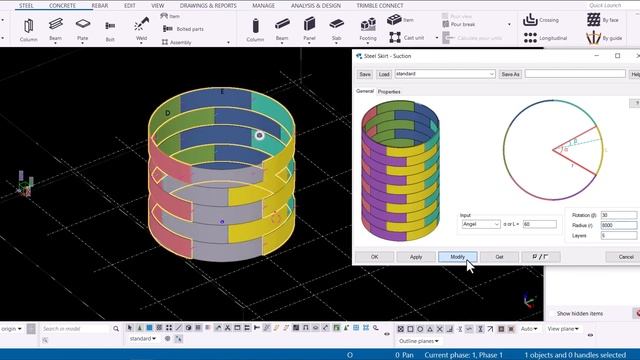640x360 pixels.
Task: Select the Assembly tool
Action: click(177, 42)
